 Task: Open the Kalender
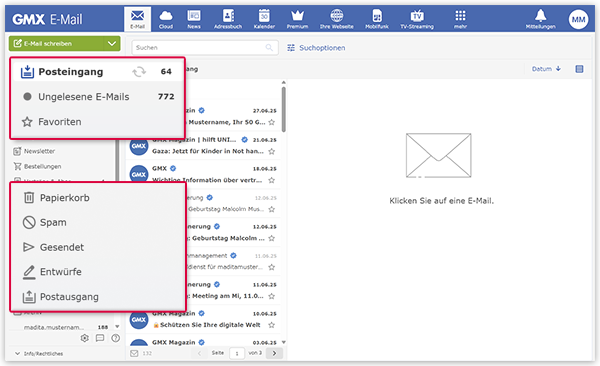(264, 19)
